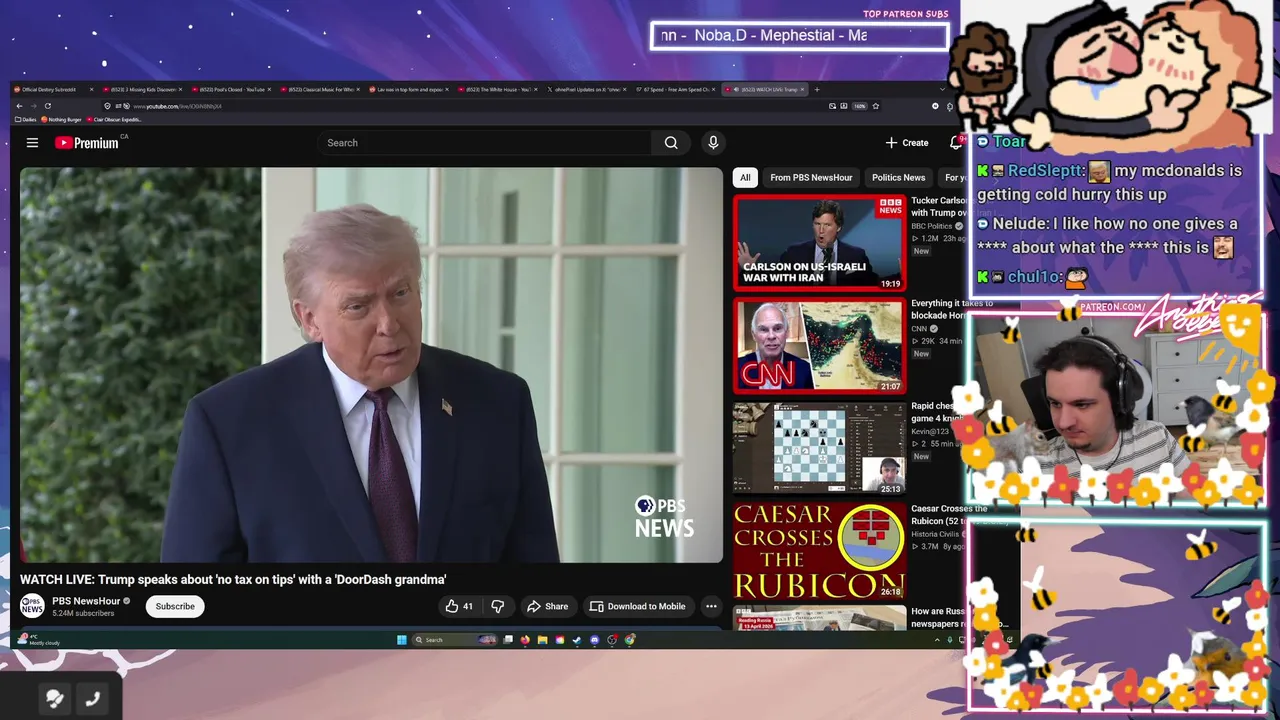Image resolution: width=1280 pixels, height=720 pixels.
Task: Go to YouTube Premium home logo
Action: click(87, 143)
